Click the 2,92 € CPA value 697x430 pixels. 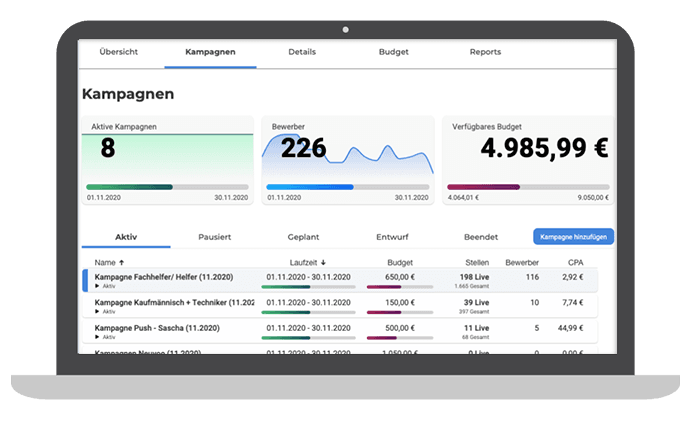[x=573, y=277]
